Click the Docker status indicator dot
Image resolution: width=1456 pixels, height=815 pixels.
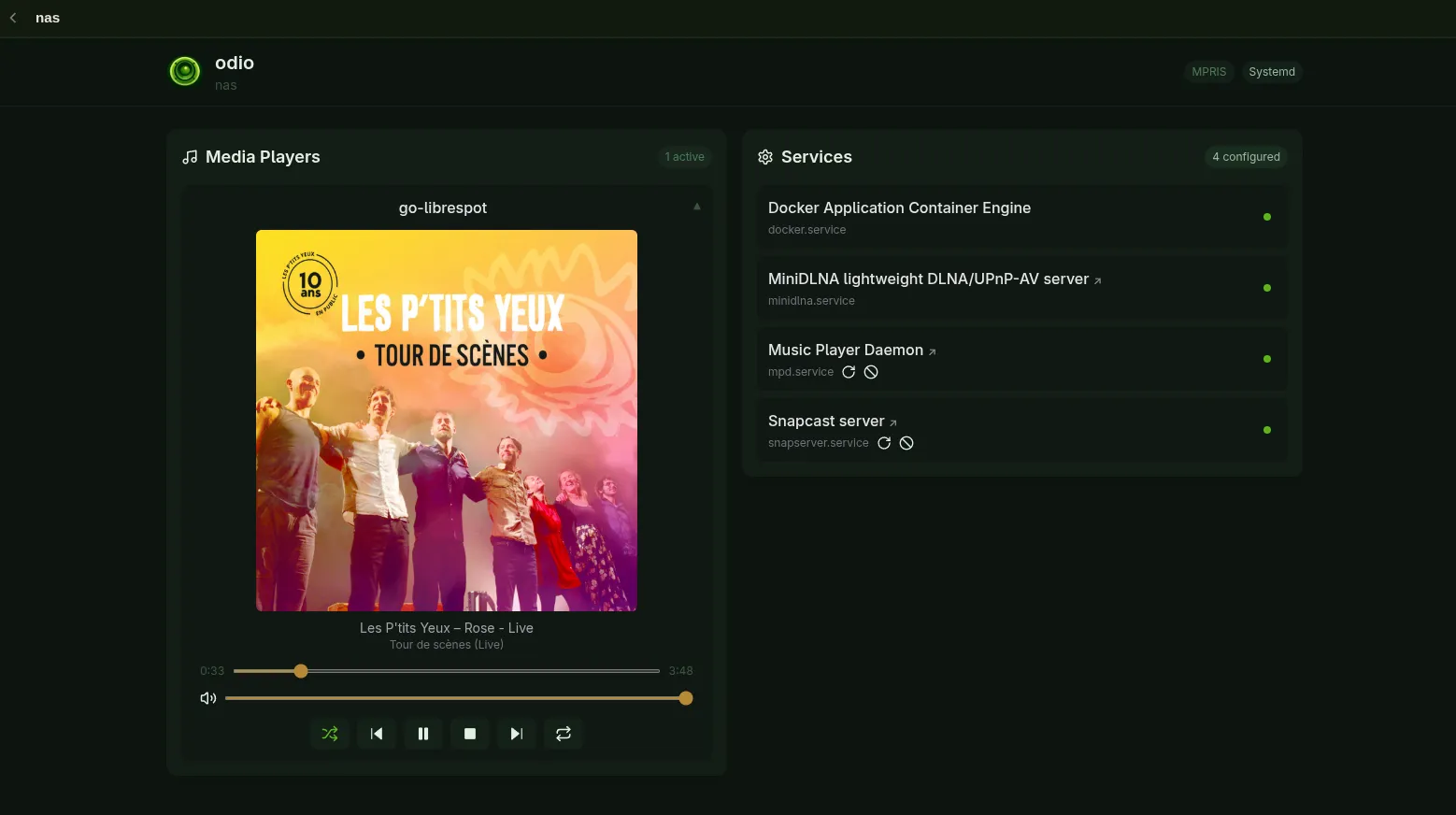click(x=1267, y=217)
